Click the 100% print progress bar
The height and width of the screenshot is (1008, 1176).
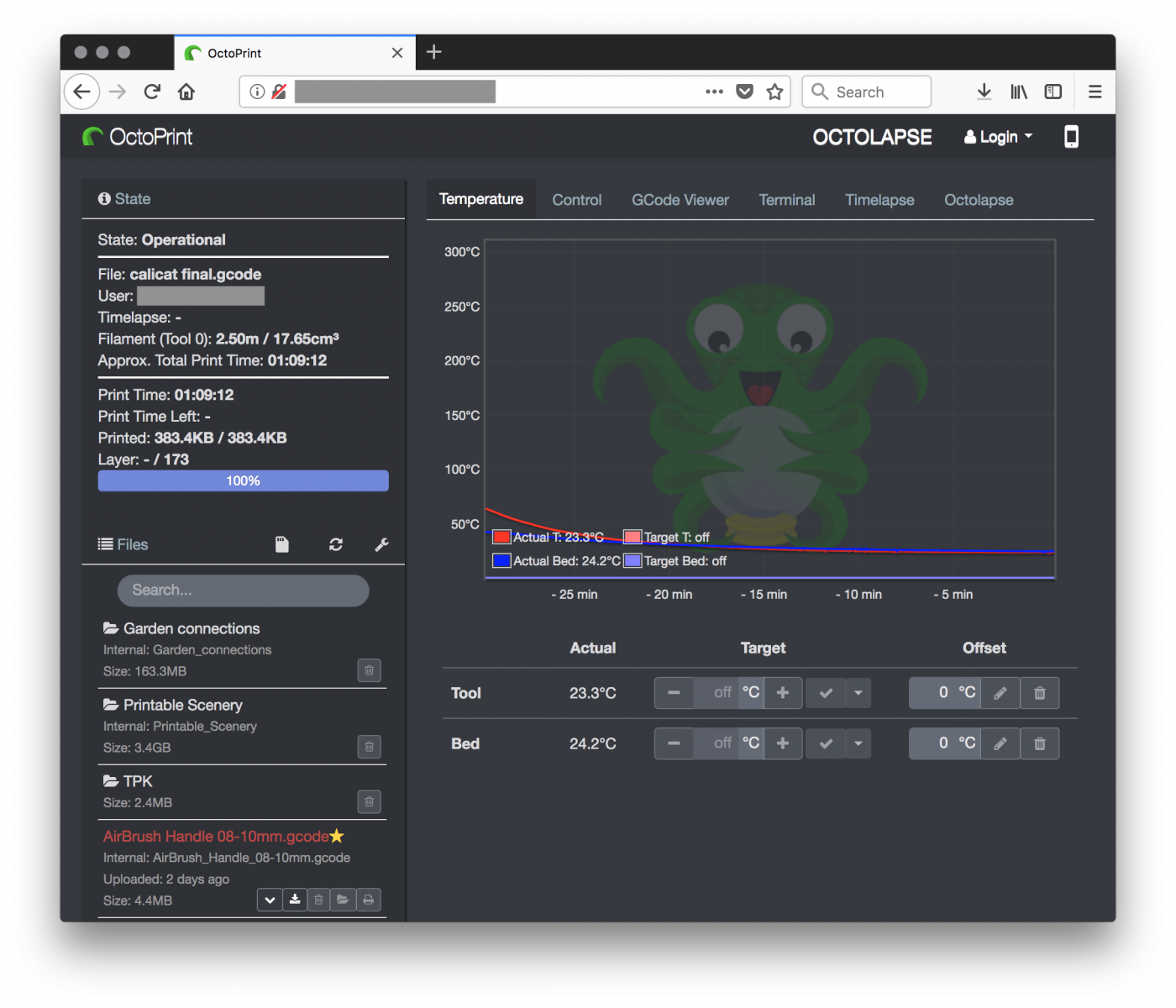click(x=243, y=480)
